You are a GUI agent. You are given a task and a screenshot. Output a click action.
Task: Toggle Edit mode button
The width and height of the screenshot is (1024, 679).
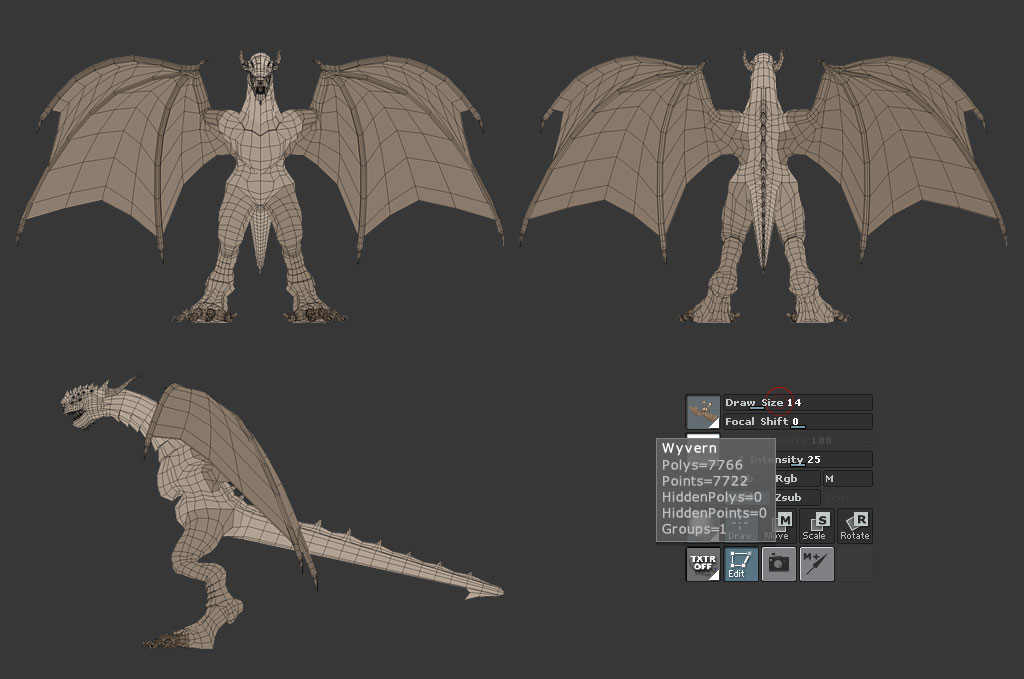(x=741, y=564)
